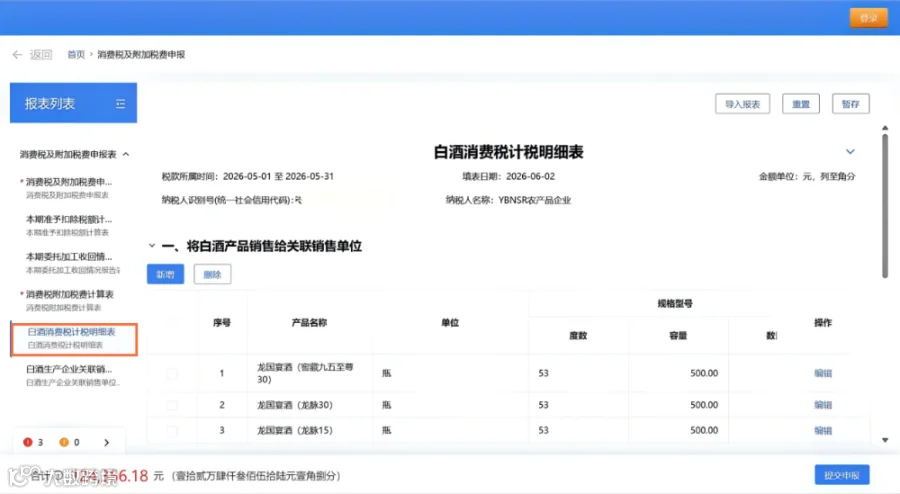Tick the checkbox for row 3 龙脉15
900x494 pixels.
pos(172,430)
